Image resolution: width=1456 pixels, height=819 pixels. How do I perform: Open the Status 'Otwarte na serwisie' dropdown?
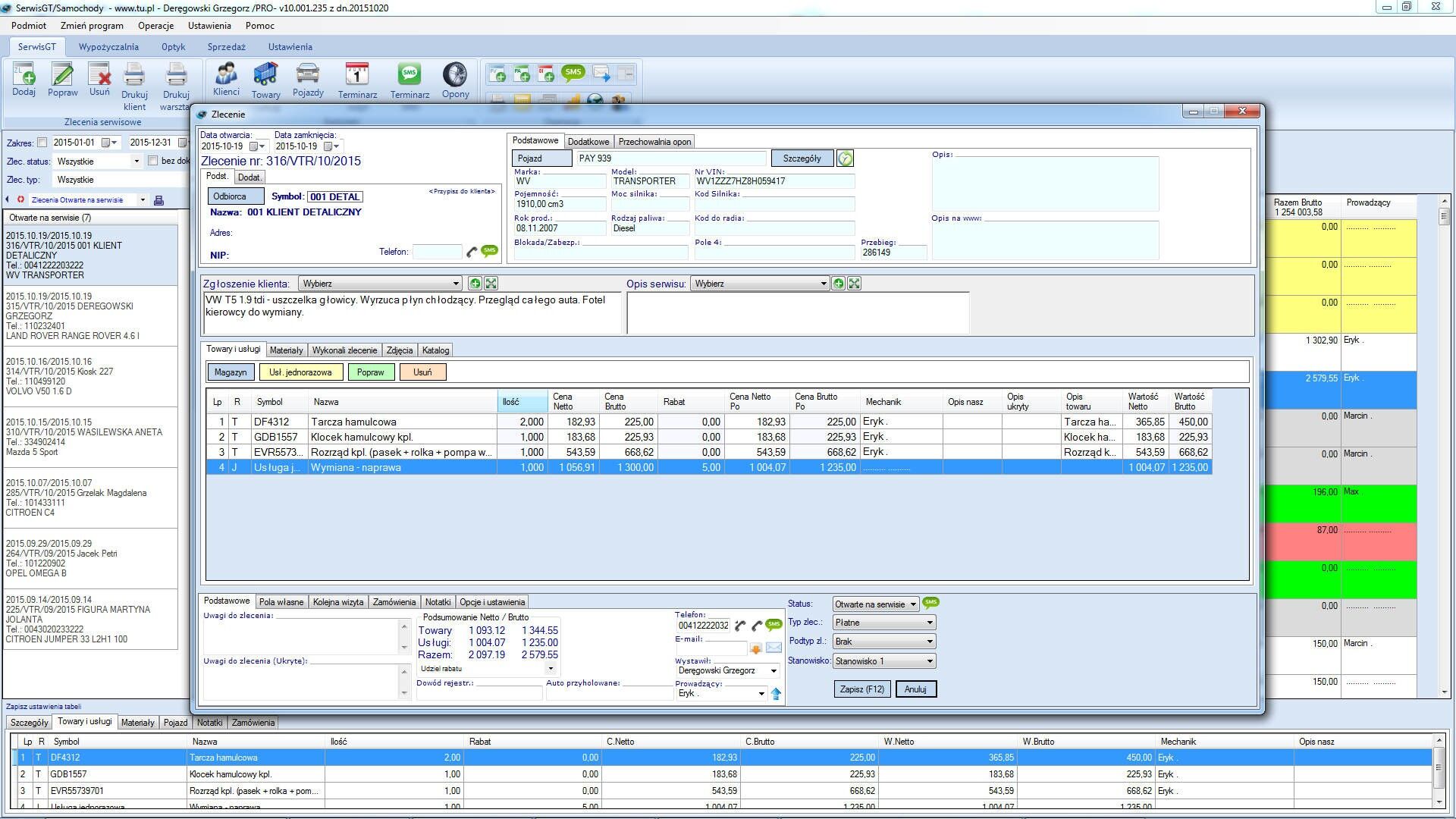click(913, 604)
